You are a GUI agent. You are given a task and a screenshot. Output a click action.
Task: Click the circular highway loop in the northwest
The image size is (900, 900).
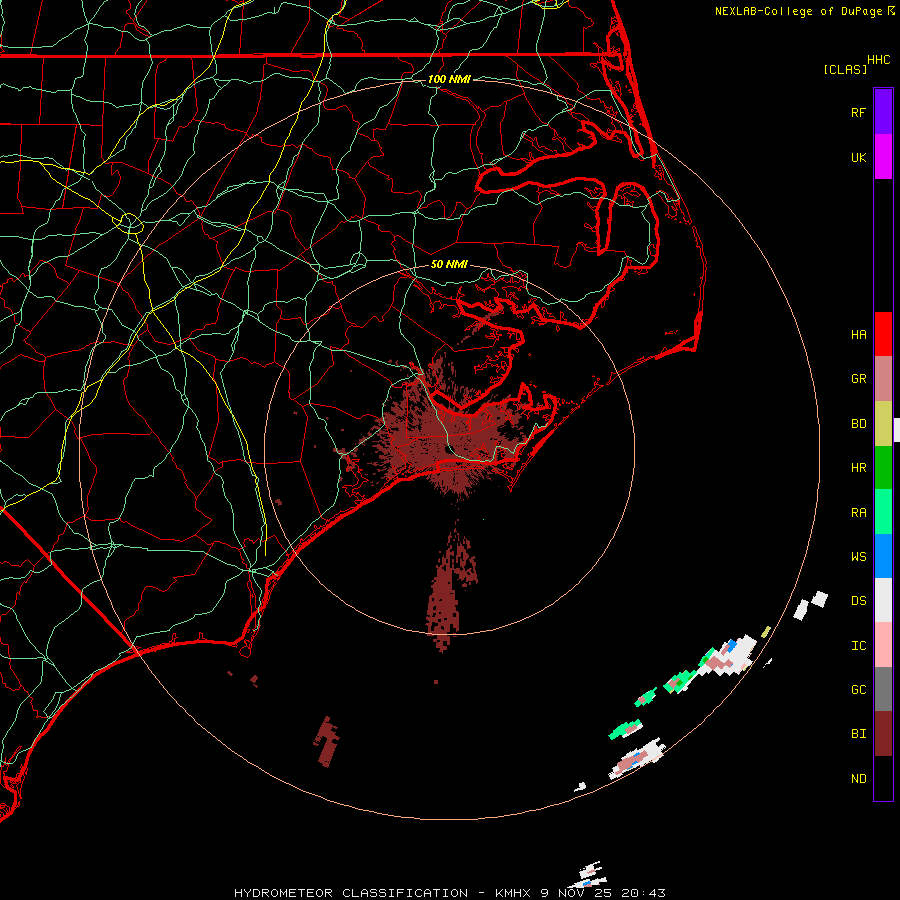pos(130,223)
